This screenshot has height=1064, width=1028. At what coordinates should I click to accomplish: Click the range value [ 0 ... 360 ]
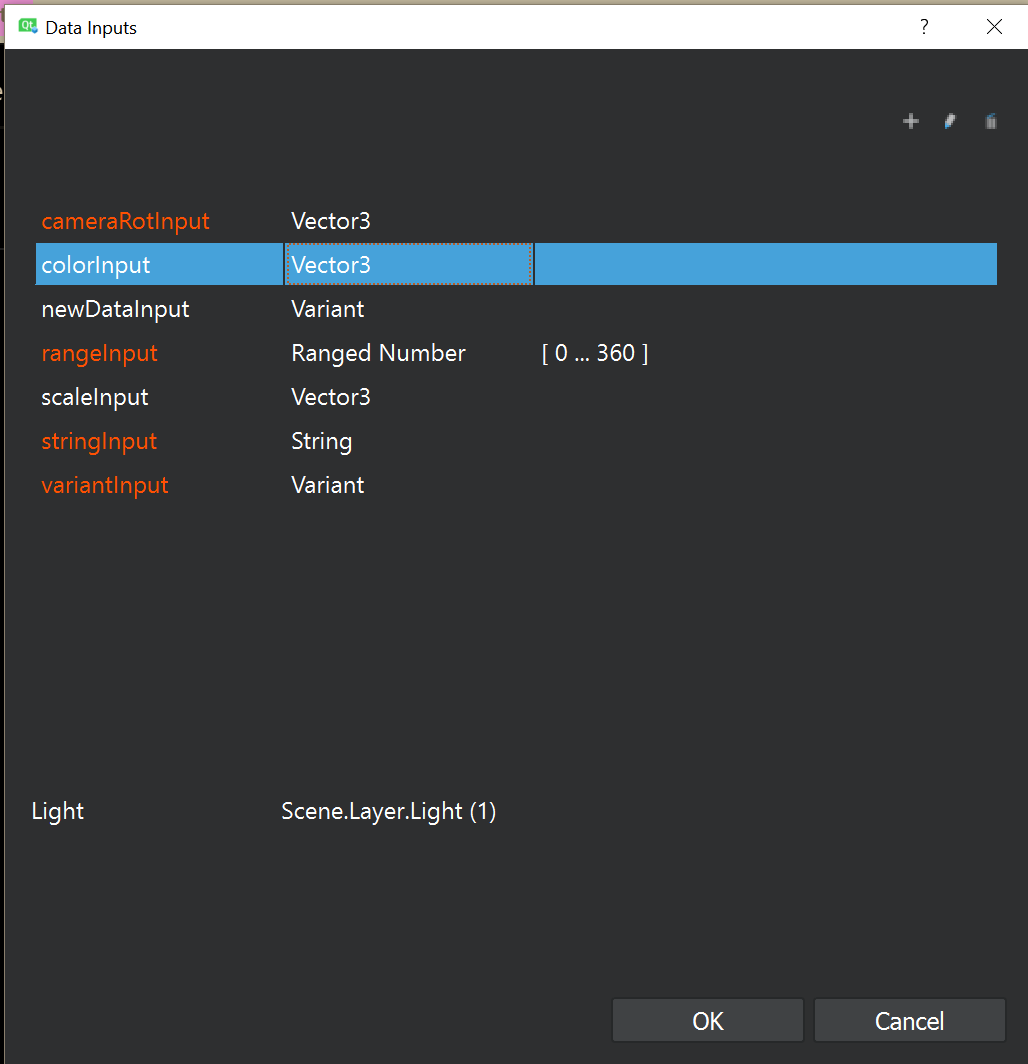[x=595, y=353]
